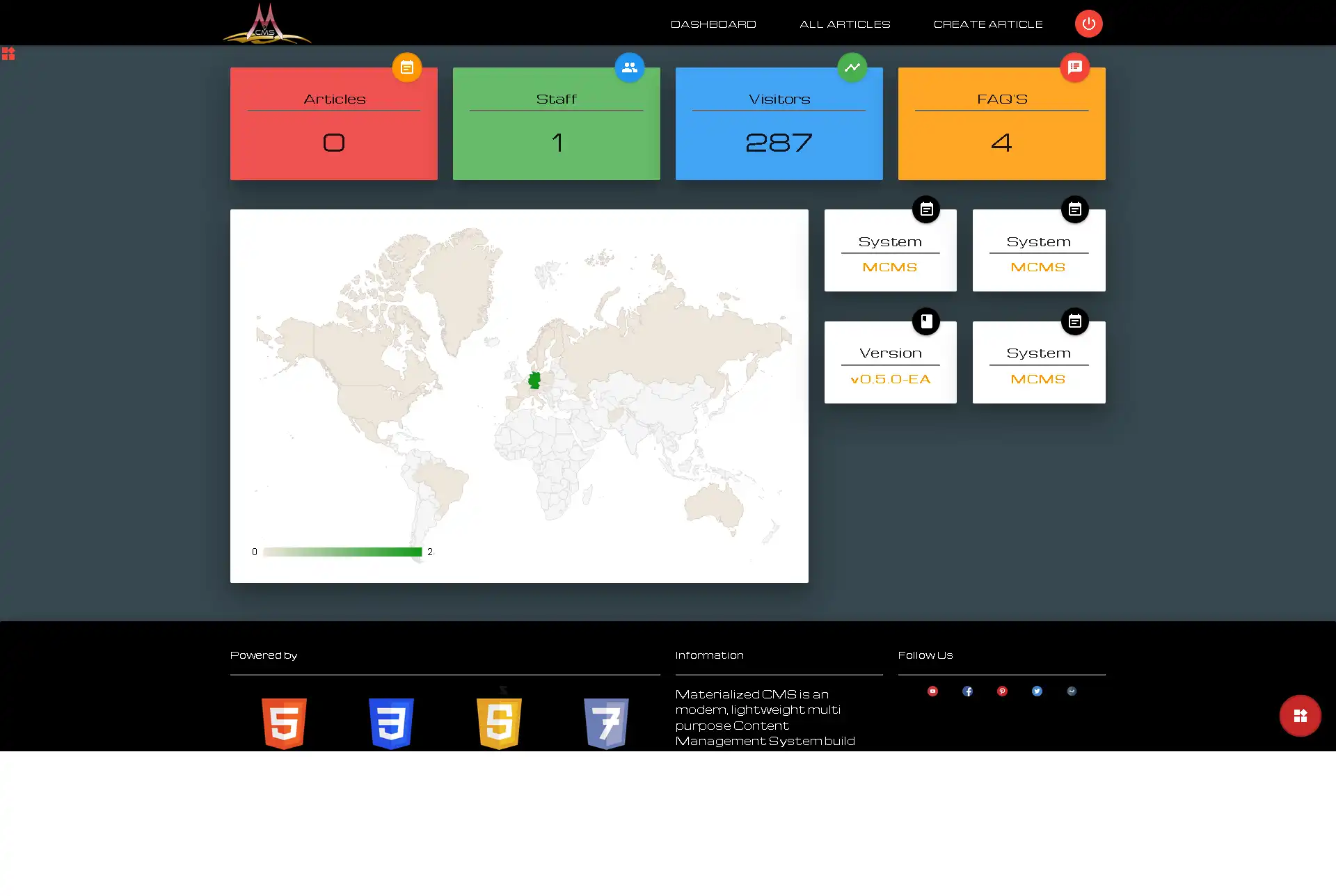The height and width of the screenshot is (896, 1336).
Task: Expand the right System MCMS card
Action: tap(1075, 209)
